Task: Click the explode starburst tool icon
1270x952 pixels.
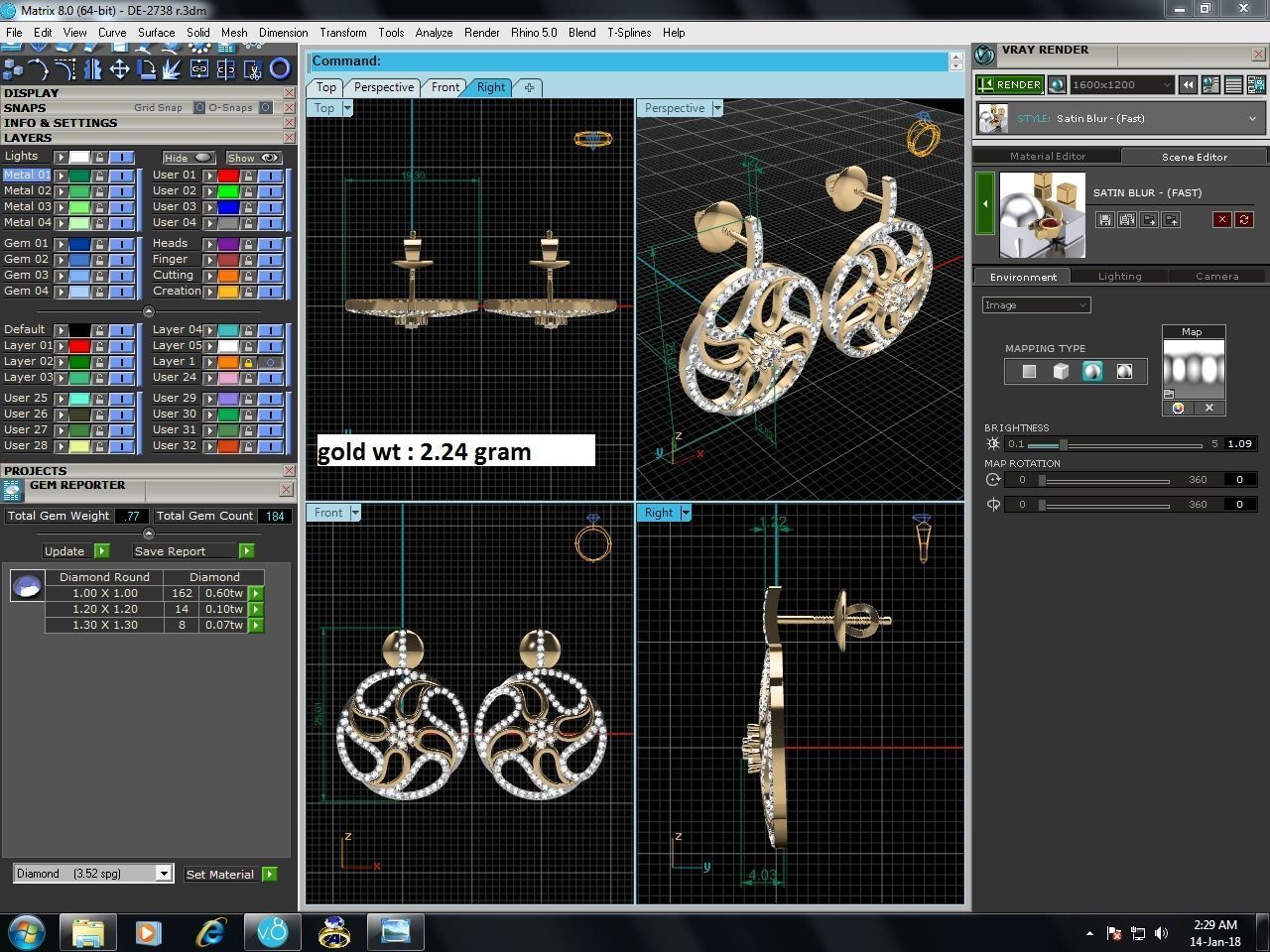Action: coord(173,68)
